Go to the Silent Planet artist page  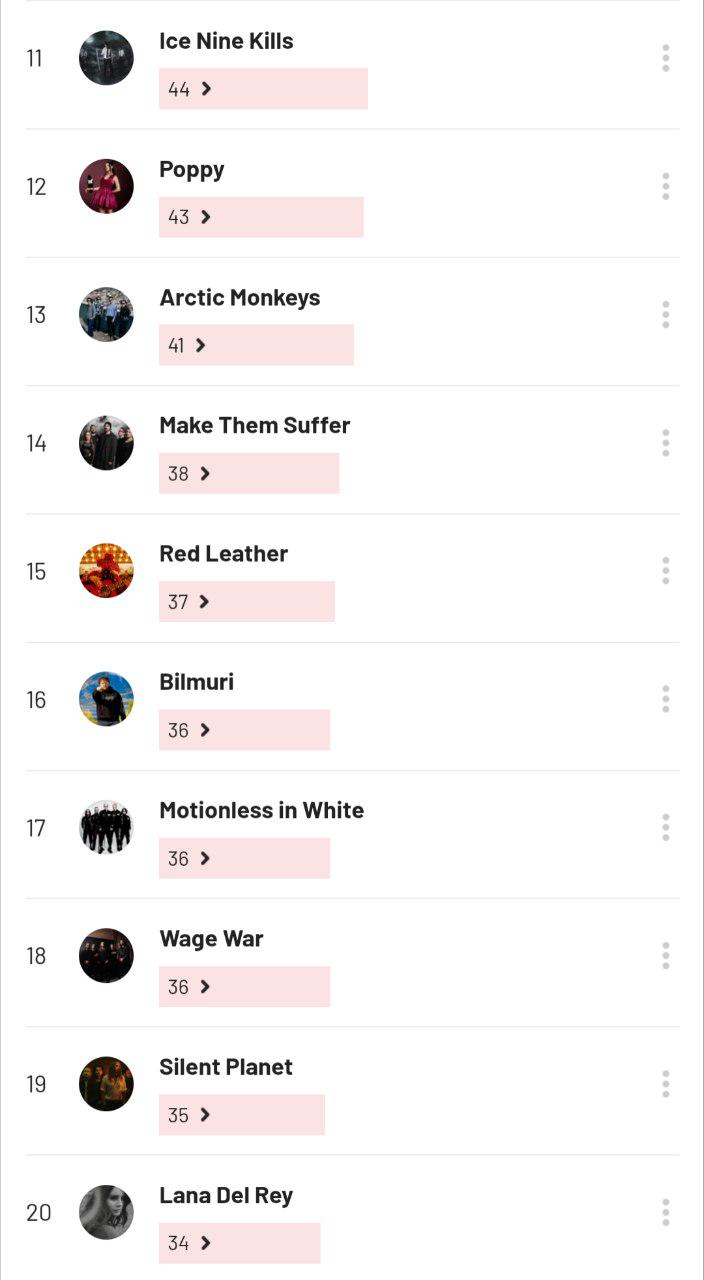tap(225, 1067)
